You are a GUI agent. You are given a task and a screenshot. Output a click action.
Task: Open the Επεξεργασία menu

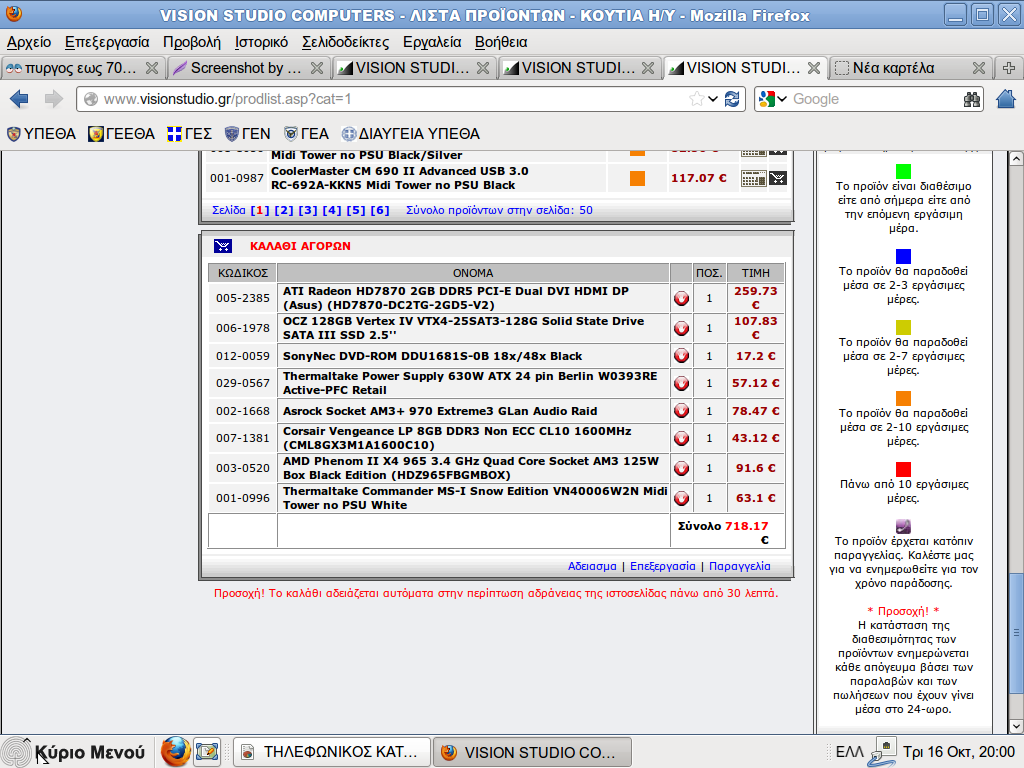[107, 42]
